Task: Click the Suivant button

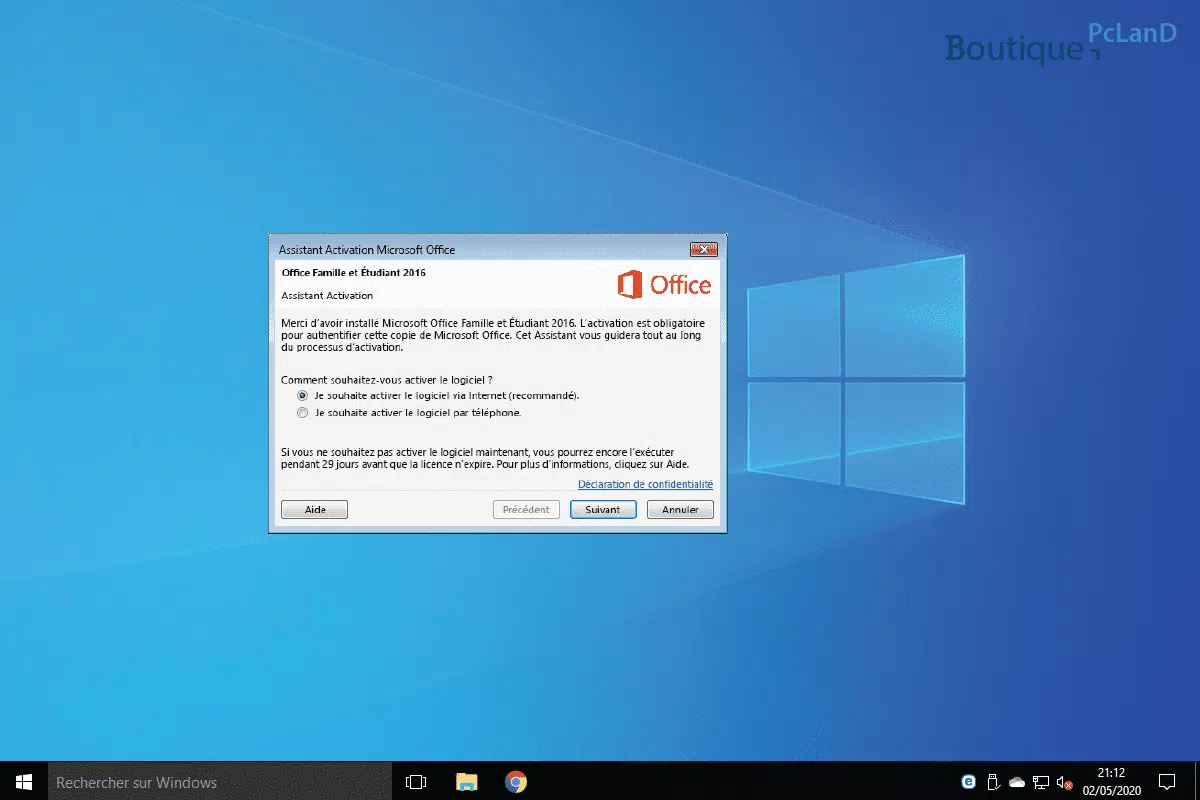Action: (x=603, y=509)
